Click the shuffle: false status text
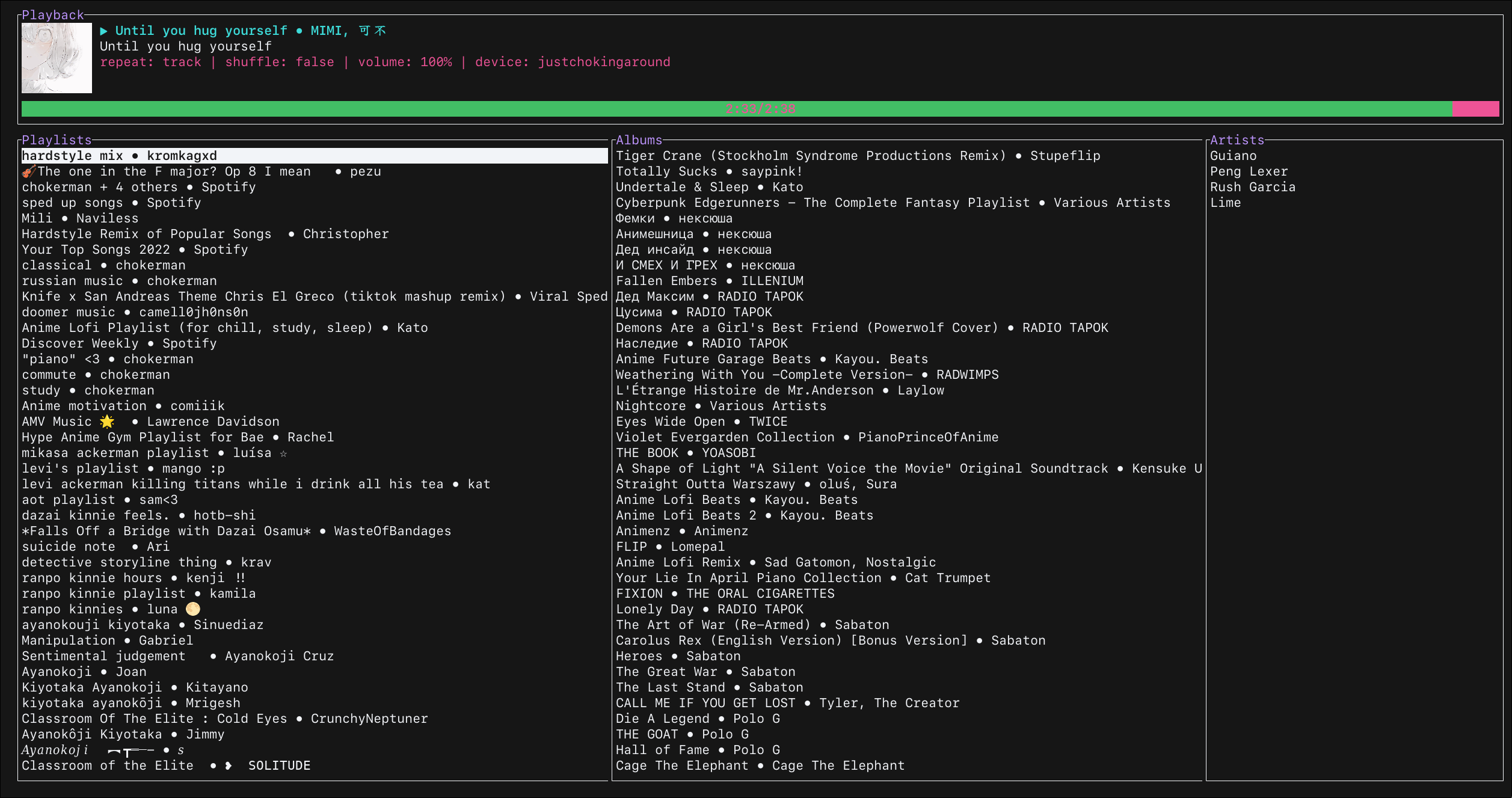 [279, 63]
